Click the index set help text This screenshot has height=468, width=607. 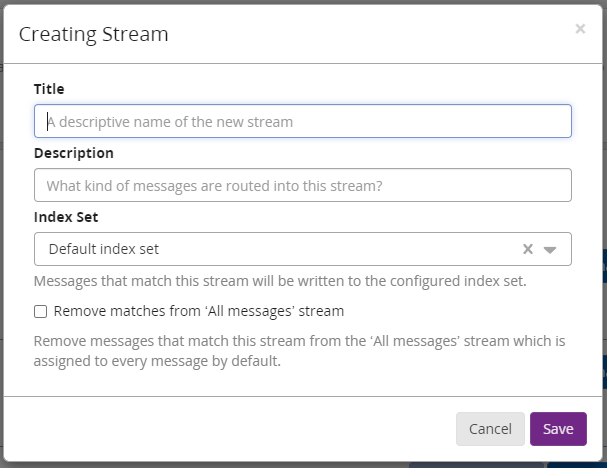(x=280, y=281)
